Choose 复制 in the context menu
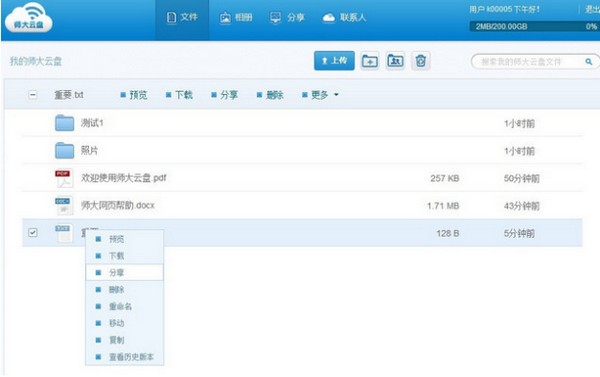Viewport: 600px width, 377px height. 125,340
